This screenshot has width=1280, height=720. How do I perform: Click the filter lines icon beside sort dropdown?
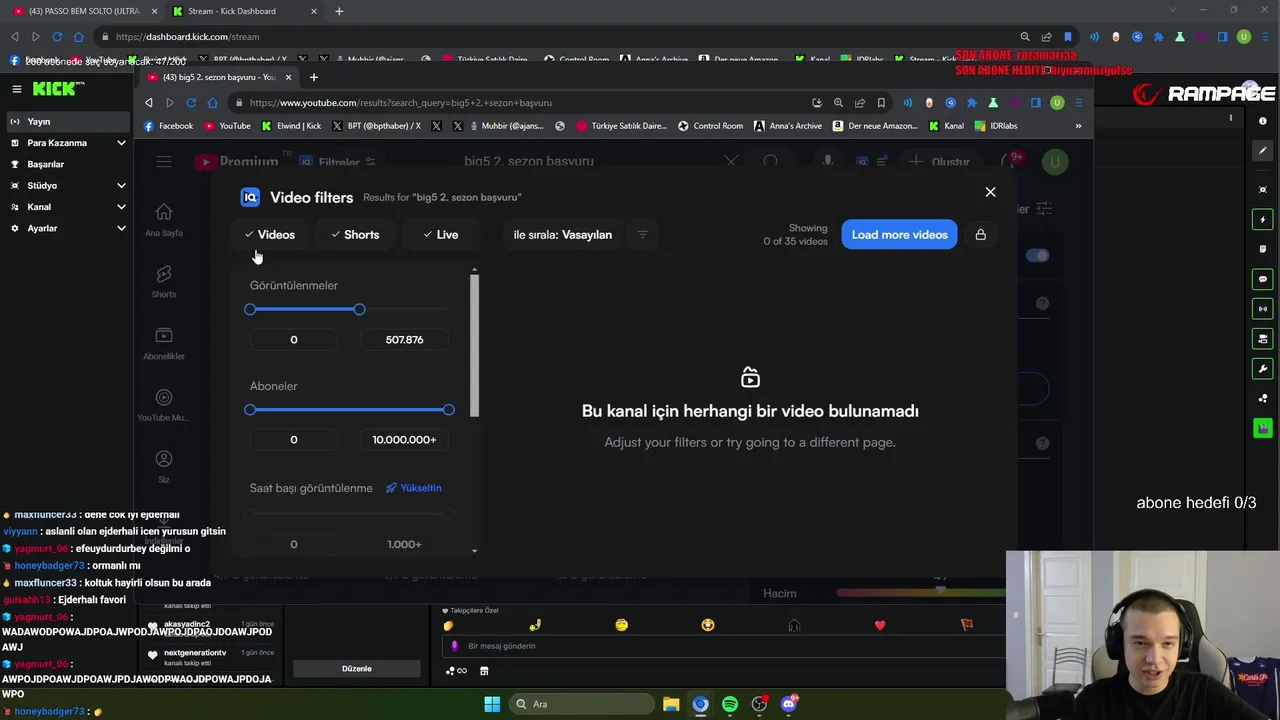click(643, 235)
